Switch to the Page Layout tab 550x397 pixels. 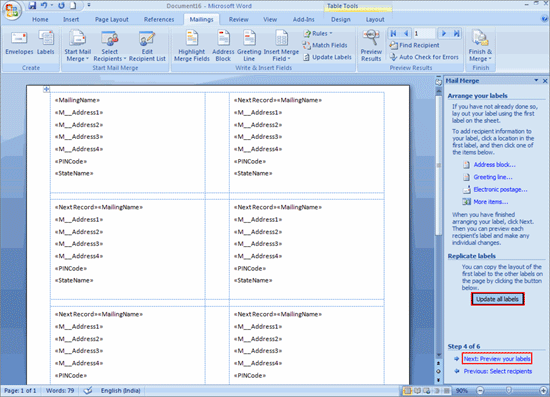tap(112, 20)
